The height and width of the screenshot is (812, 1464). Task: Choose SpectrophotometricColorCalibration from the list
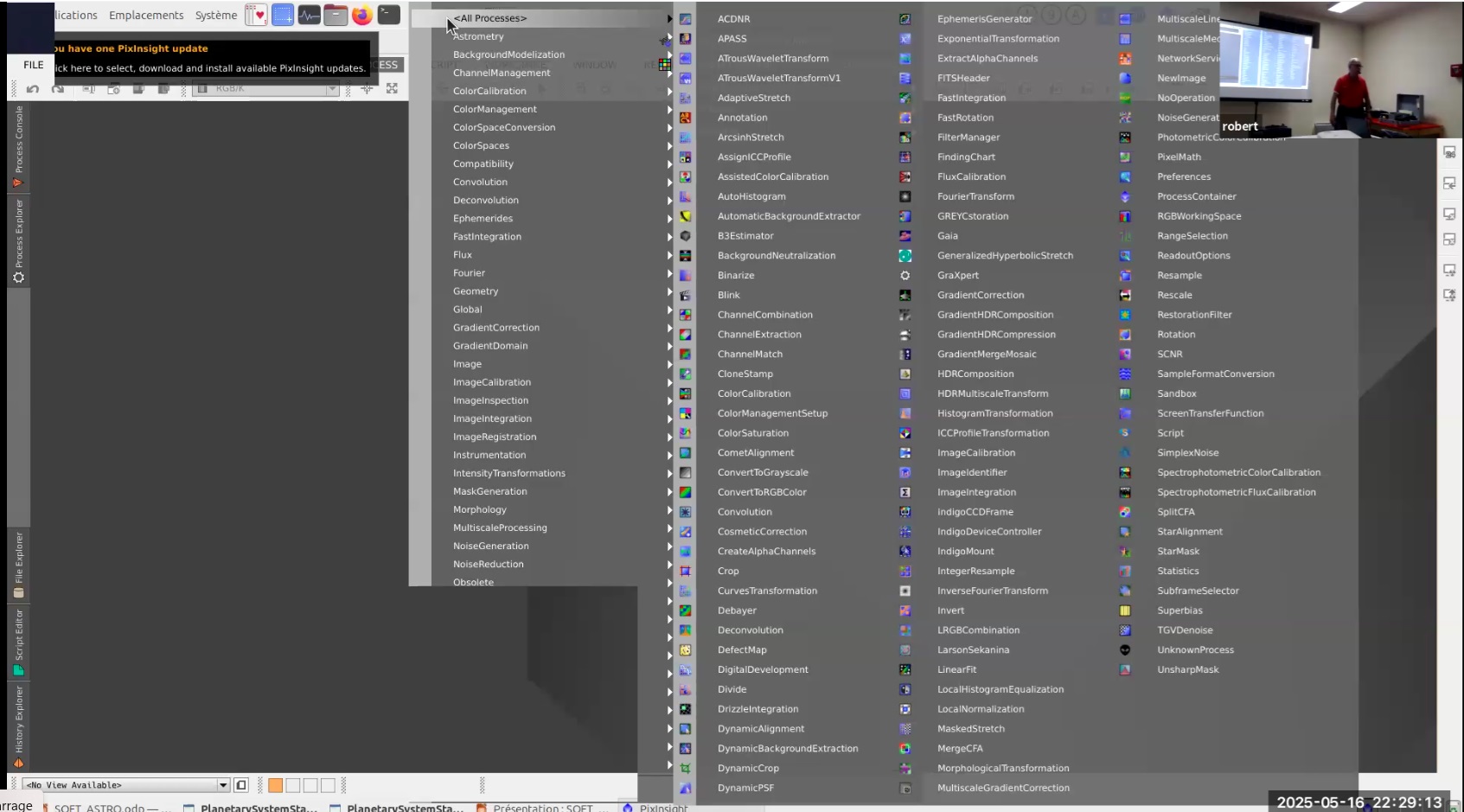(x=1238, y=472)
